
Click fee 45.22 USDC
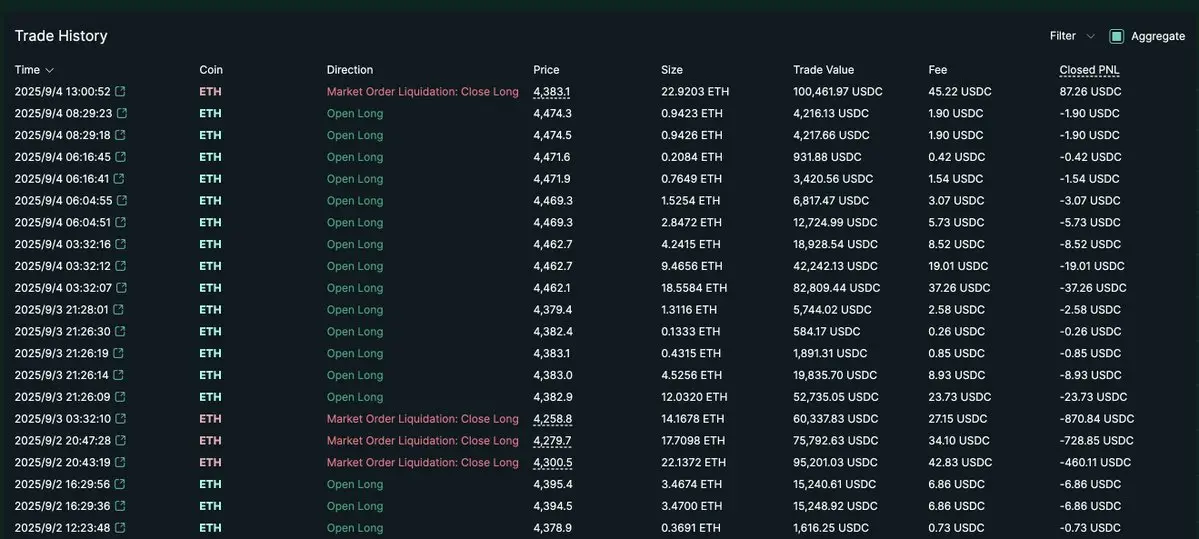[960, 92]
